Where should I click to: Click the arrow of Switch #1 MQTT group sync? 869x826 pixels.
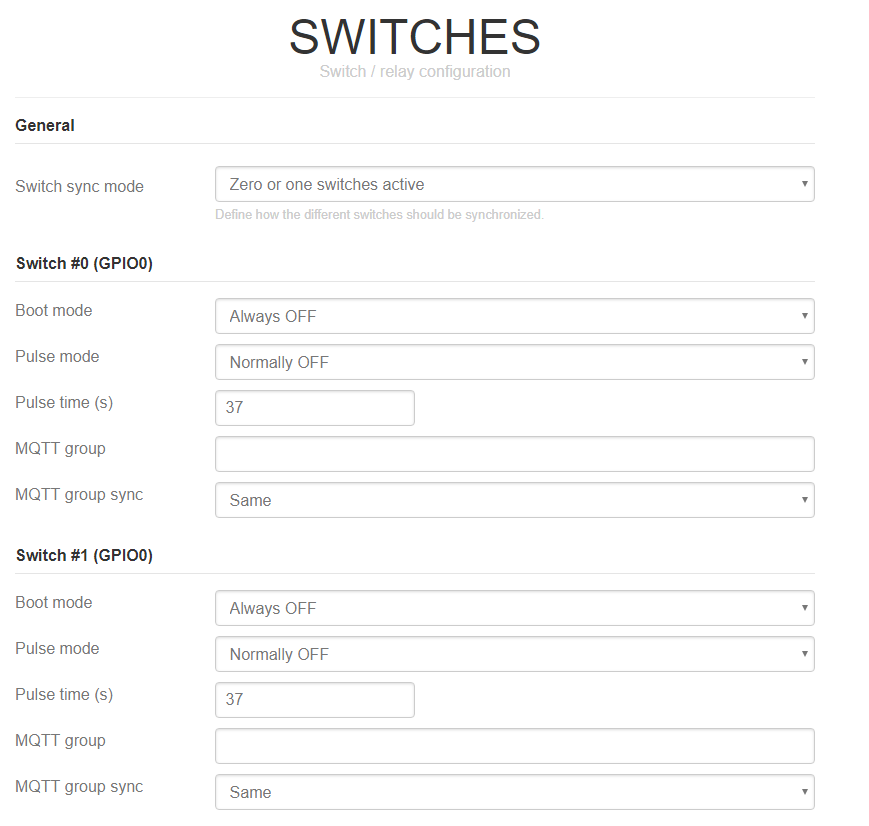(x=804, y=792)
